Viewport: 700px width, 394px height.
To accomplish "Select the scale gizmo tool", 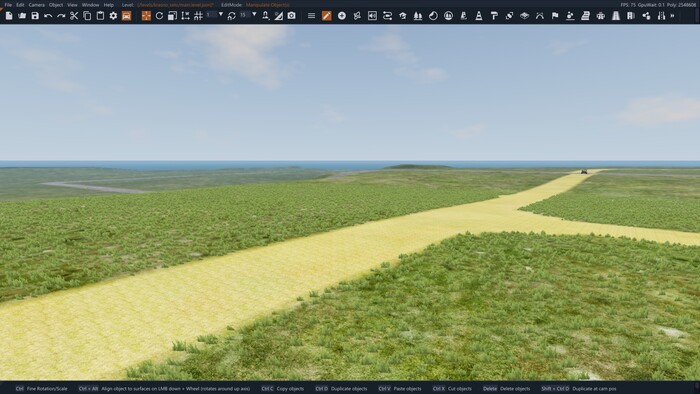I will click(x=172, y=16).
